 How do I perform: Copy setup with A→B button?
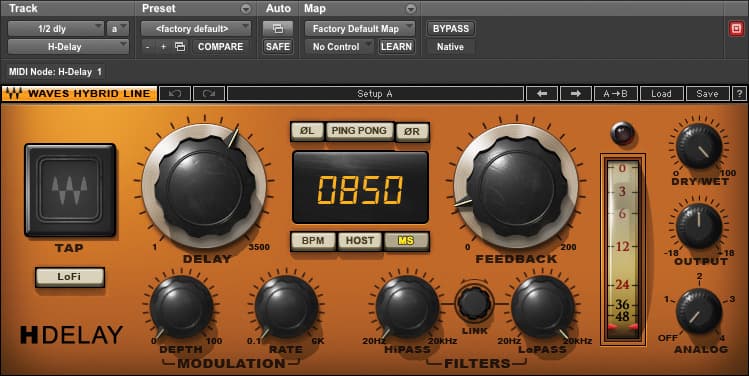616,94
